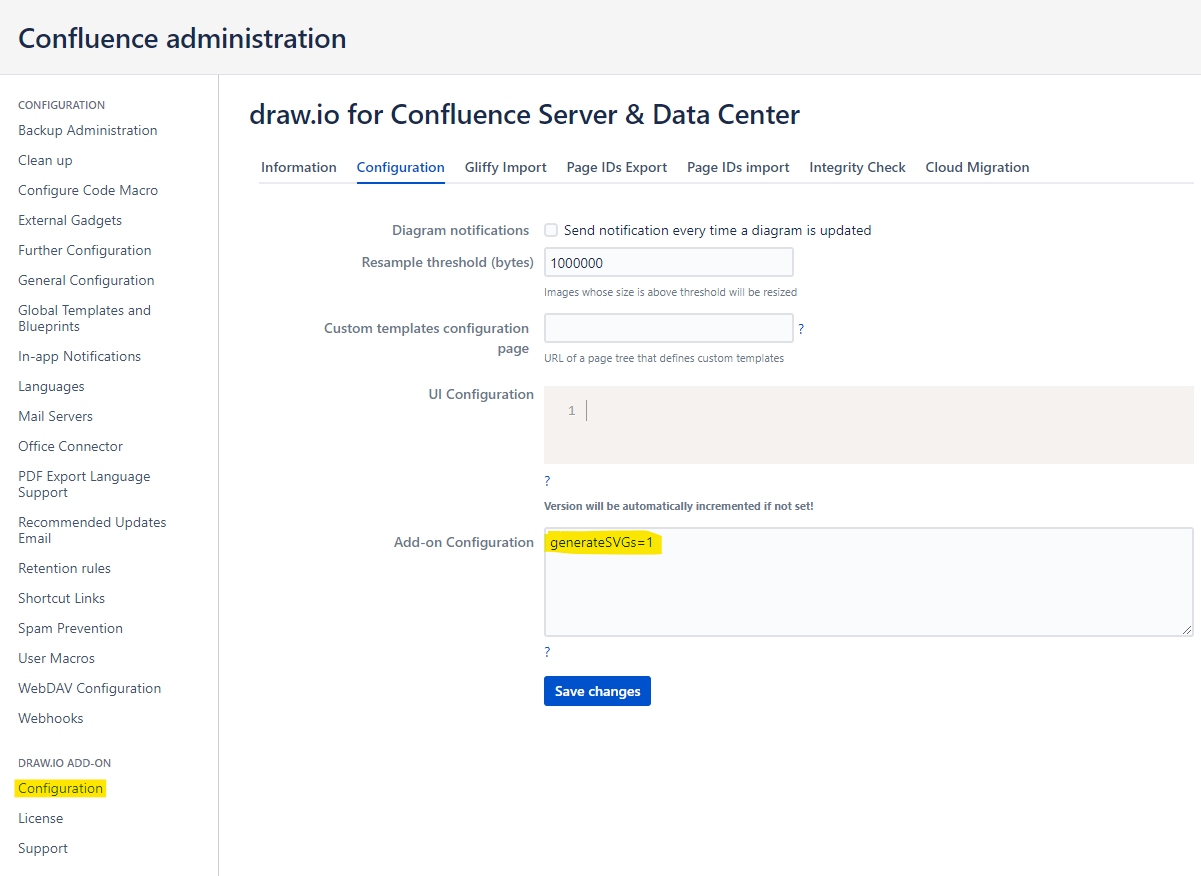Click help icon beside Custom templates field
The height and width of the screenshot is (876, 1201).
801,329
